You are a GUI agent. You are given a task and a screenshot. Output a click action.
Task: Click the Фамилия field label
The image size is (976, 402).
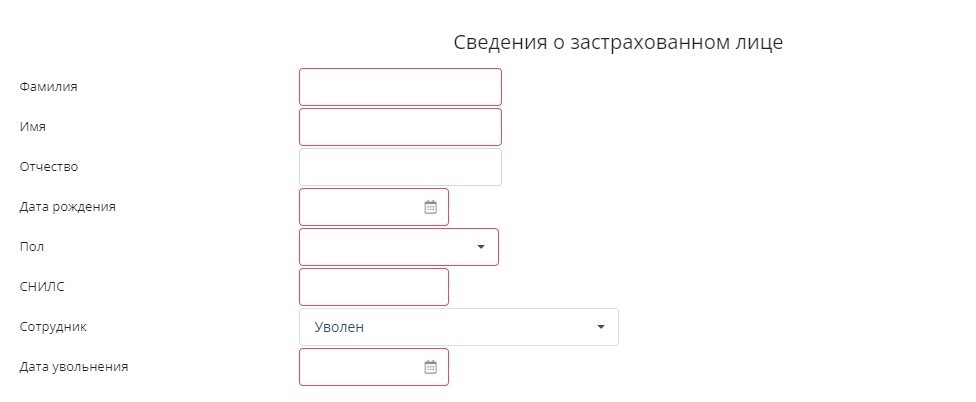pos(49,86)
